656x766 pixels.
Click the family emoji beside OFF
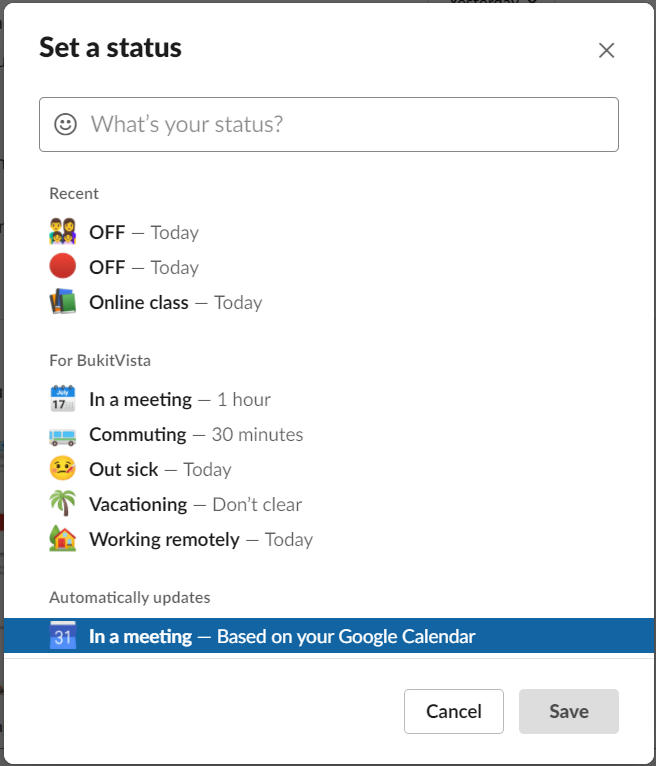(x=63, y=232)
